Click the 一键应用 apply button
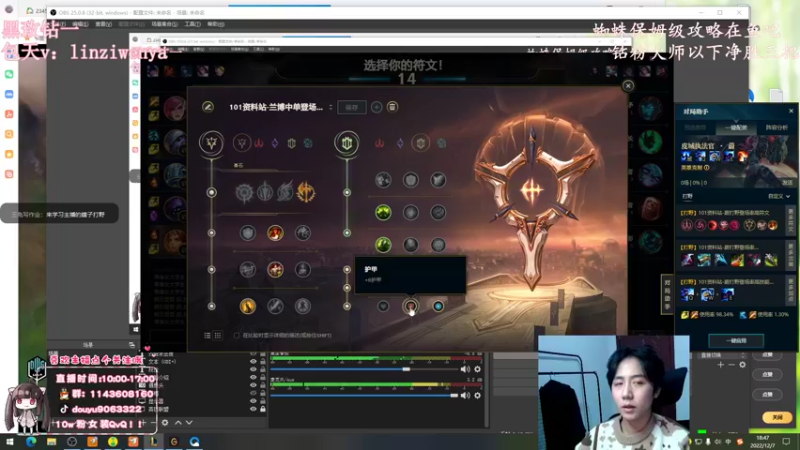The image size is (800, 450). 736,340
